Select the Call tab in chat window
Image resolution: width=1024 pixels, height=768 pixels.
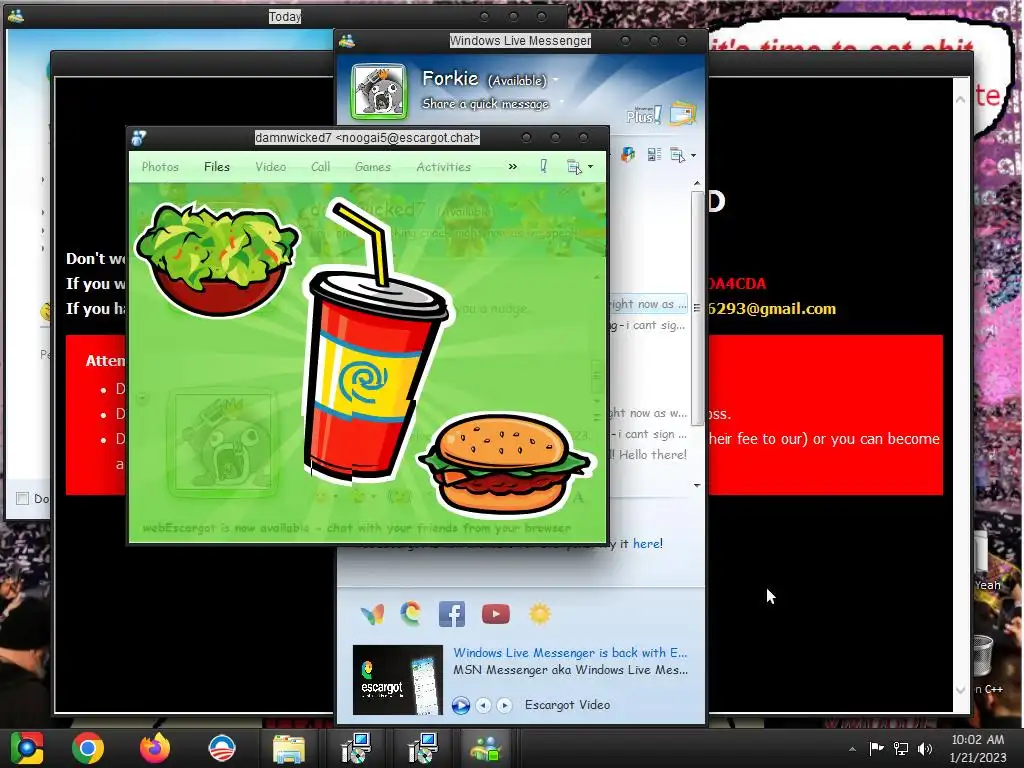click(321, 167)
